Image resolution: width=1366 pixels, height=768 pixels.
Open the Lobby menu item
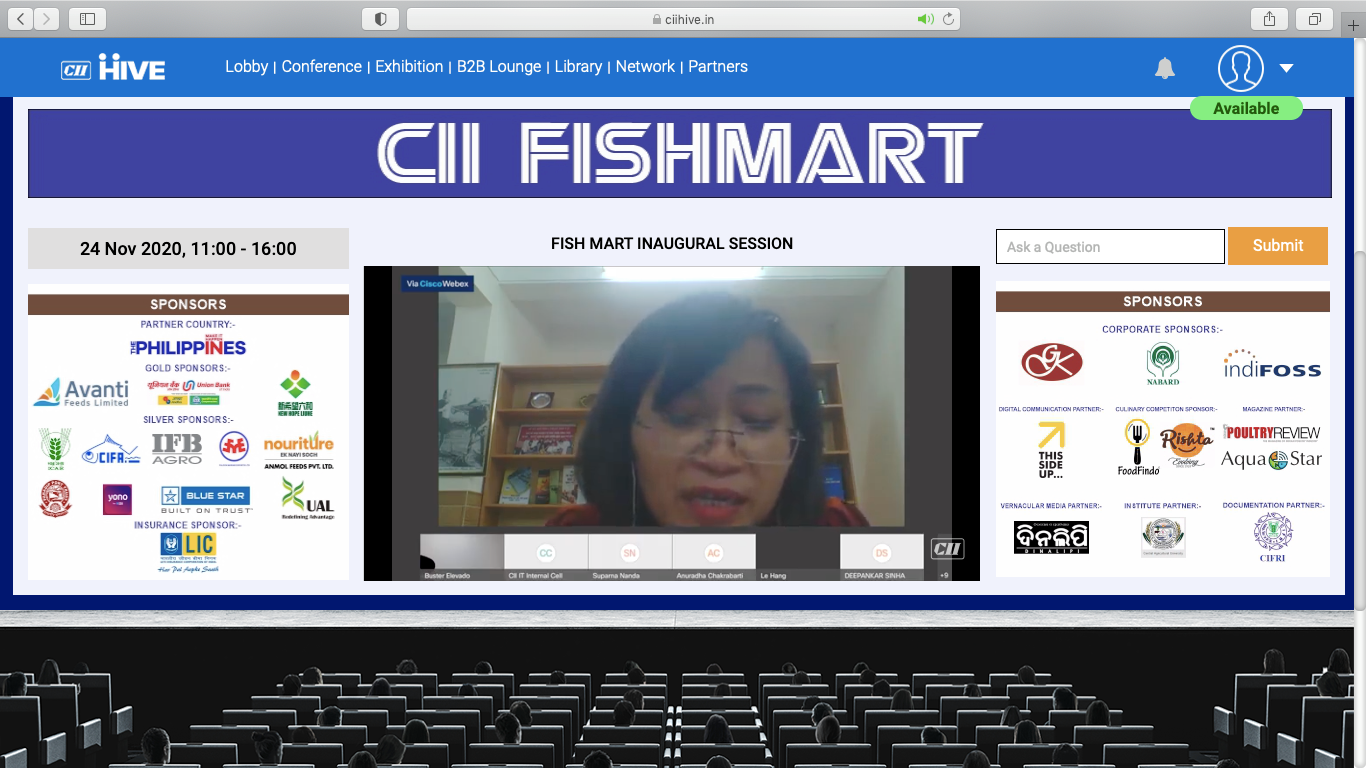[x=246, y=67]
